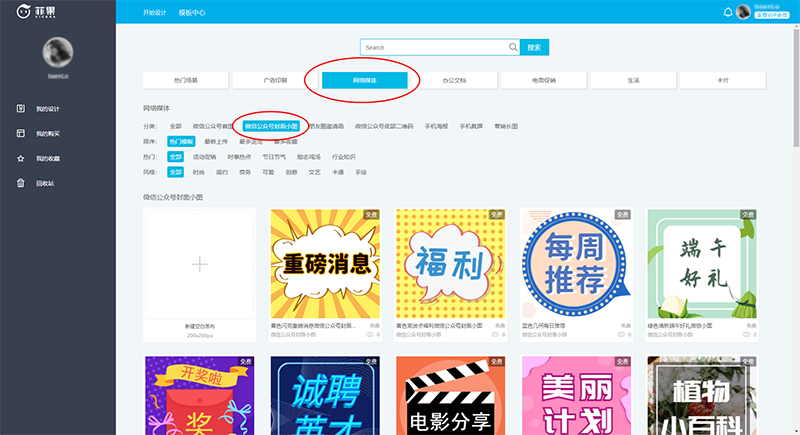Click the blue 搜索 search button
Viewport: 800px width, 435px height.
[534, 47]
